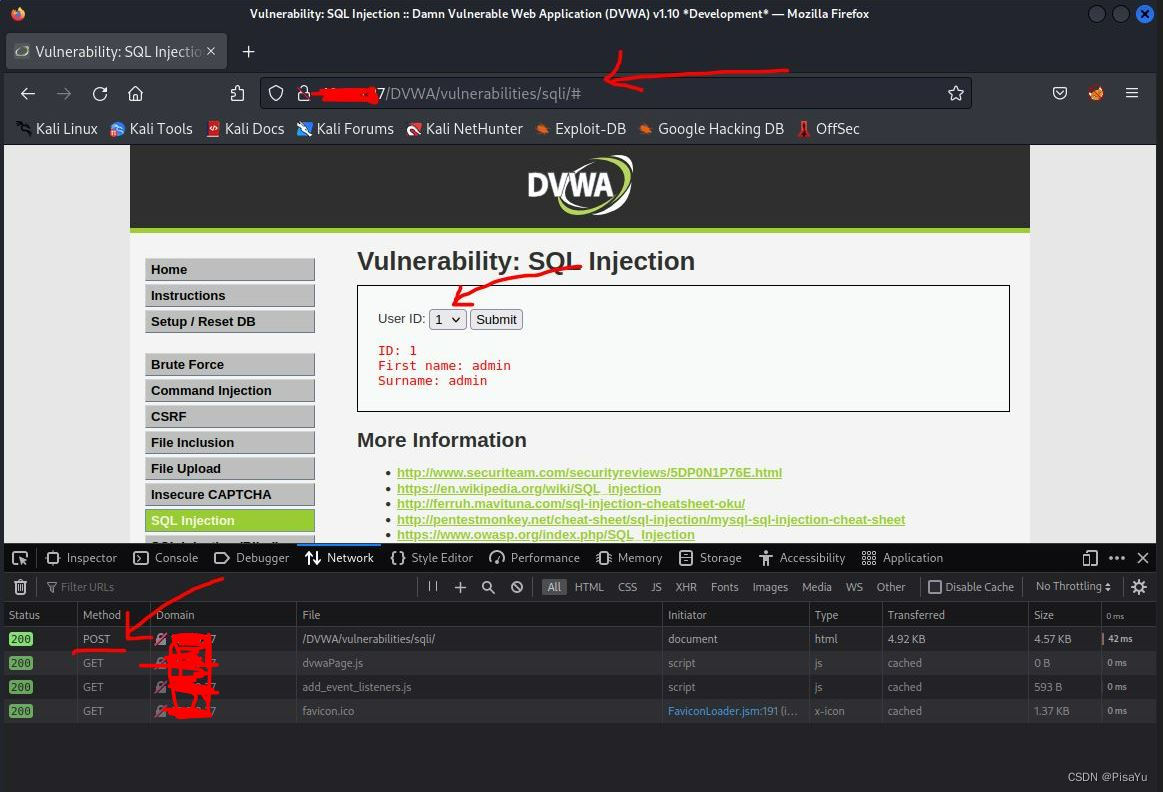Switch to the Accessibility tab
Screen dimensions: 1163x792
(802, 558)
